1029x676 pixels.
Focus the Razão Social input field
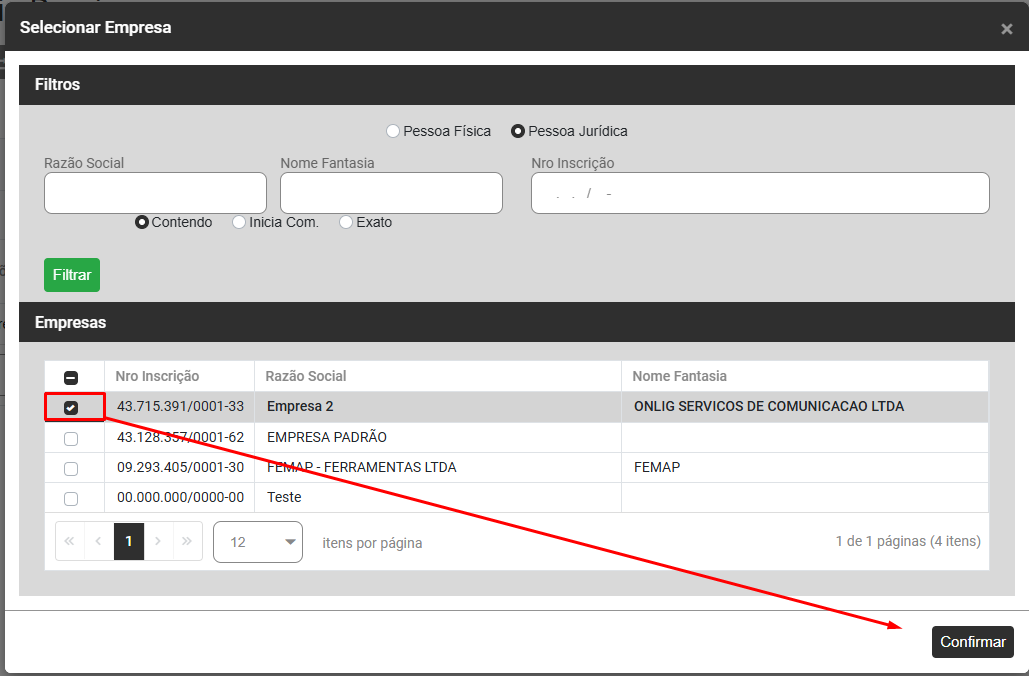tap(155, 193)
